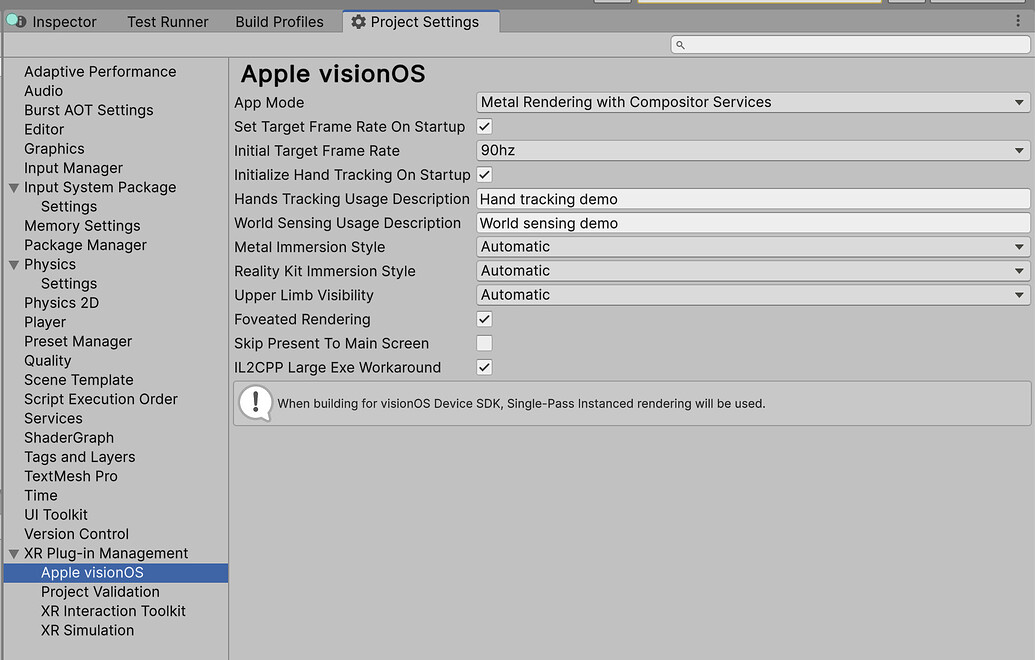Image resolution: width=1035 pixels, height=660 pixels.
Task: Open the Player settings from the sidebar
Action: (x=45, y=322)
